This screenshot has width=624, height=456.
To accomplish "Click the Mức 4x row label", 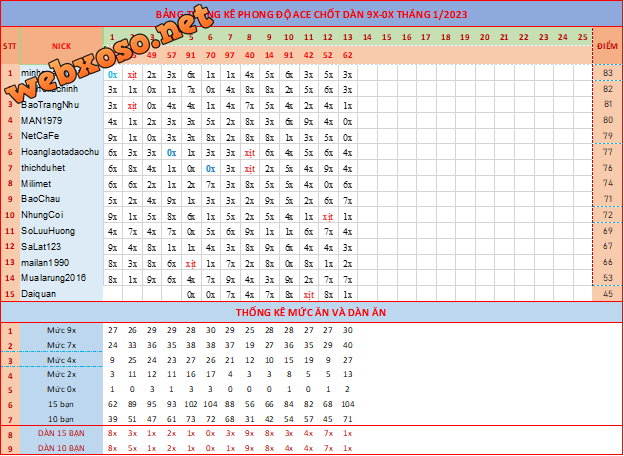I will [x=61, y=360].
